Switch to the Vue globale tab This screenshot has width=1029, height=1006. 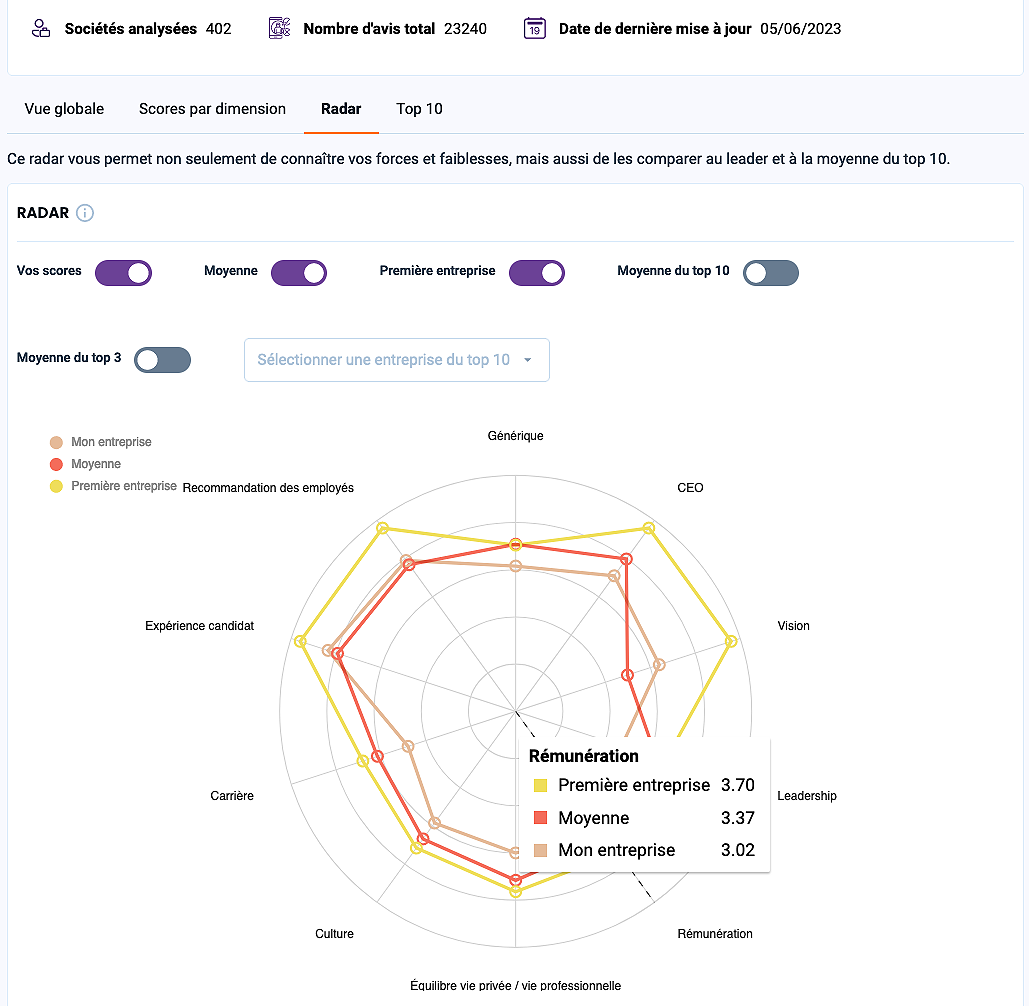[x=64, y=109]
